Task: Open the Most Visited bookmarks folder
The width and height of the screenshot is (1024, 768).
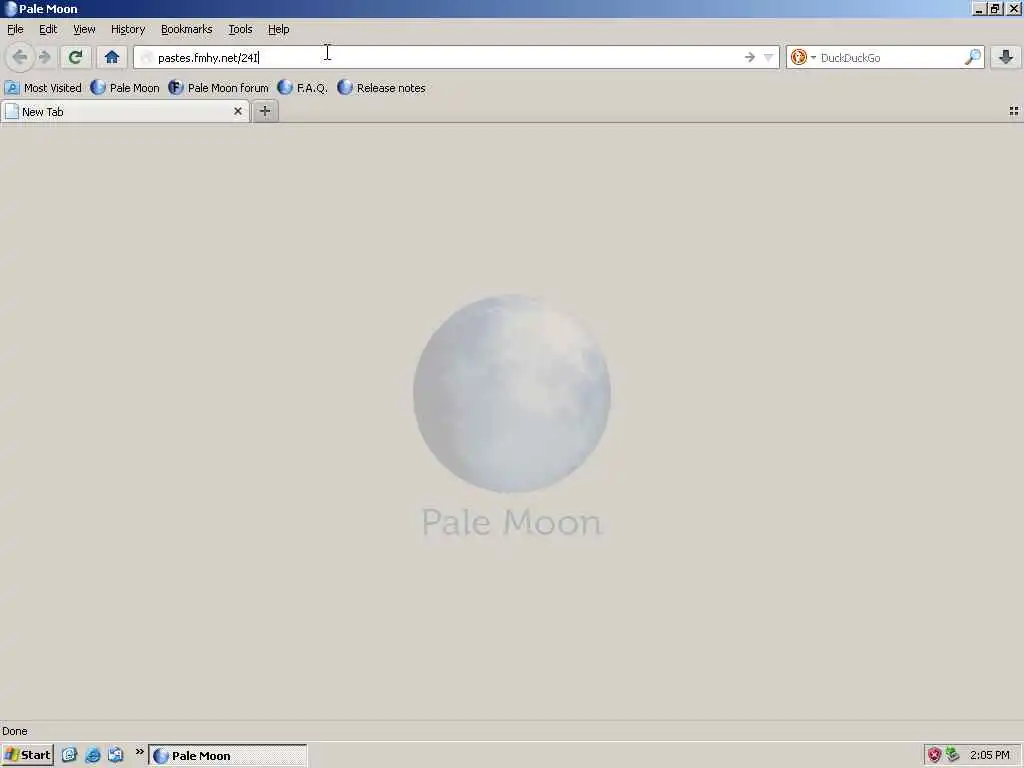Action: 43,88
